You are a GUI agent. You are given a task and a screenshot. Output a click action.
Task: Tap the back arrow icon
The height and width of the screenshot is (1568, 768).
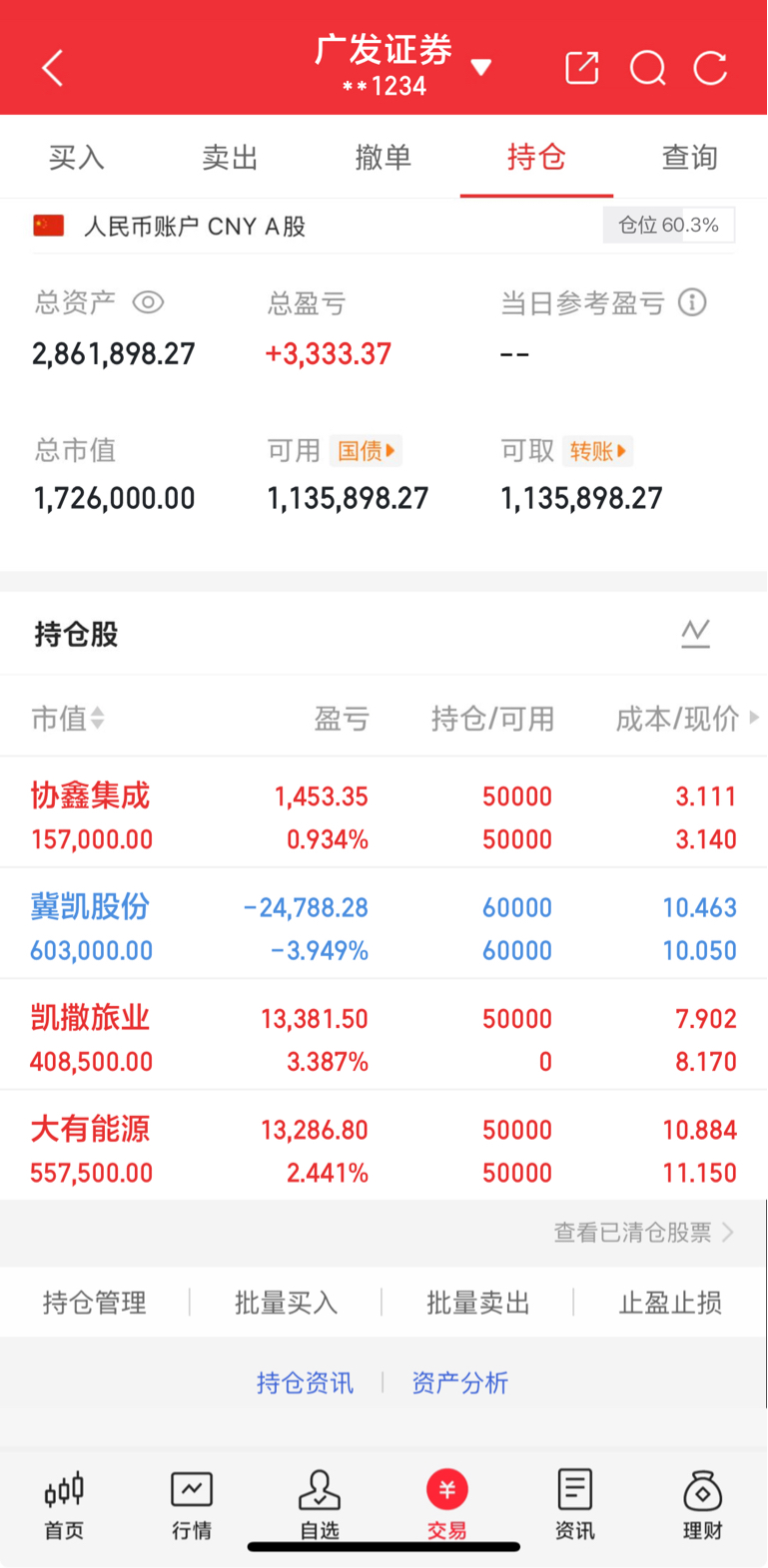pyautogui.click(x=53, y=68)
